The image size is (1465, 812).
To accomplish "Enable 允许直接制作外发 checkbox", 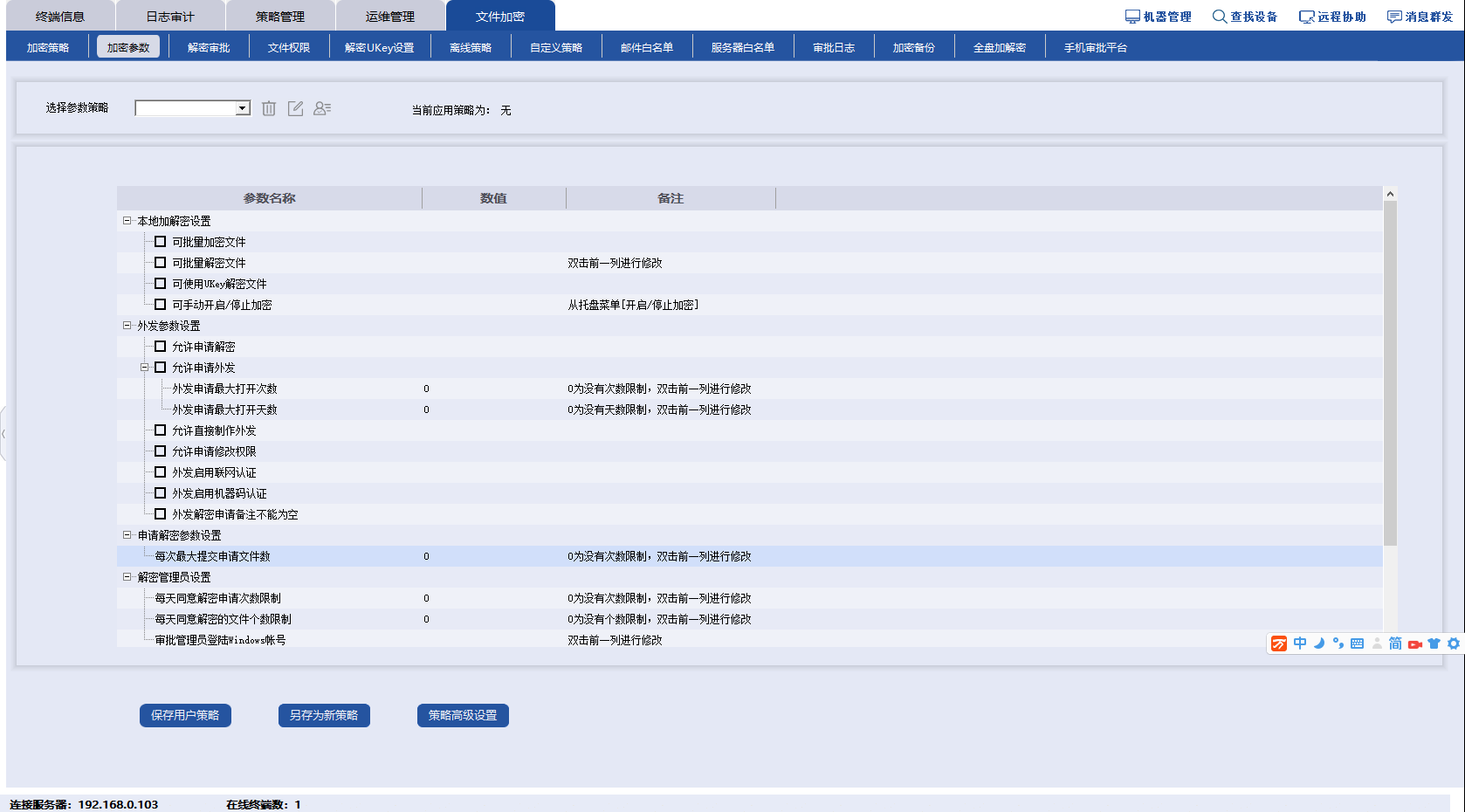I will tap(160, 430).
